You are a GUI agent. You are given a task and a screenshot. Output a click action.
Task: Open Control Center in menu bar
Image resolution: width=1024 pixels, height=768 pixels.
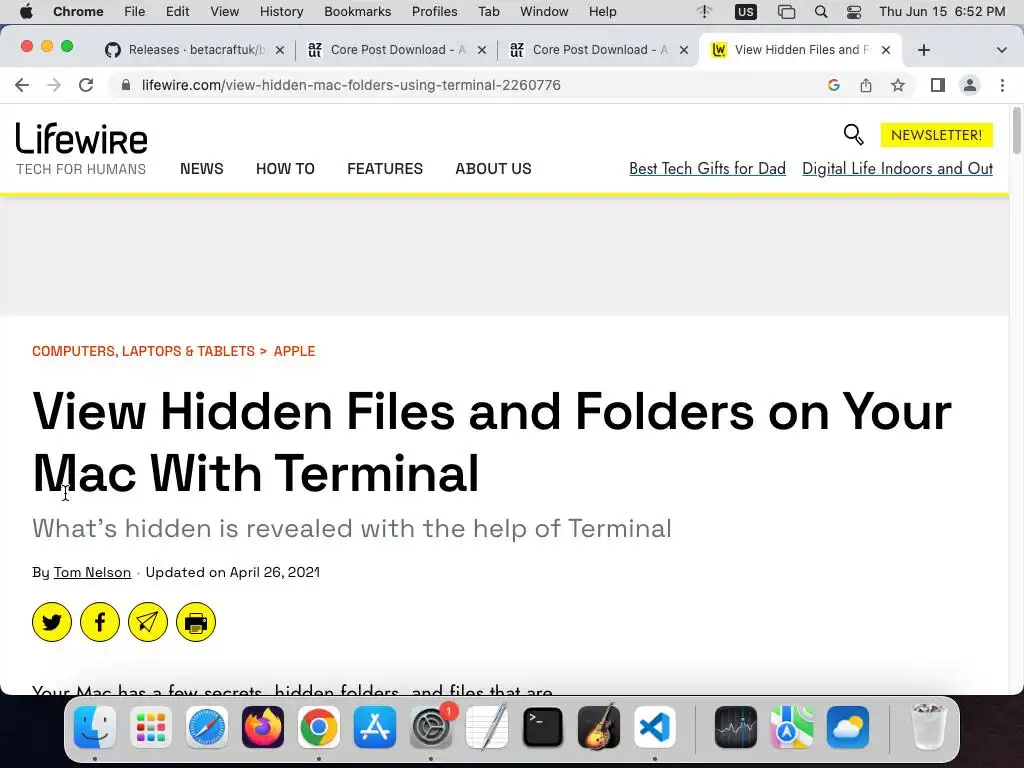854,12
